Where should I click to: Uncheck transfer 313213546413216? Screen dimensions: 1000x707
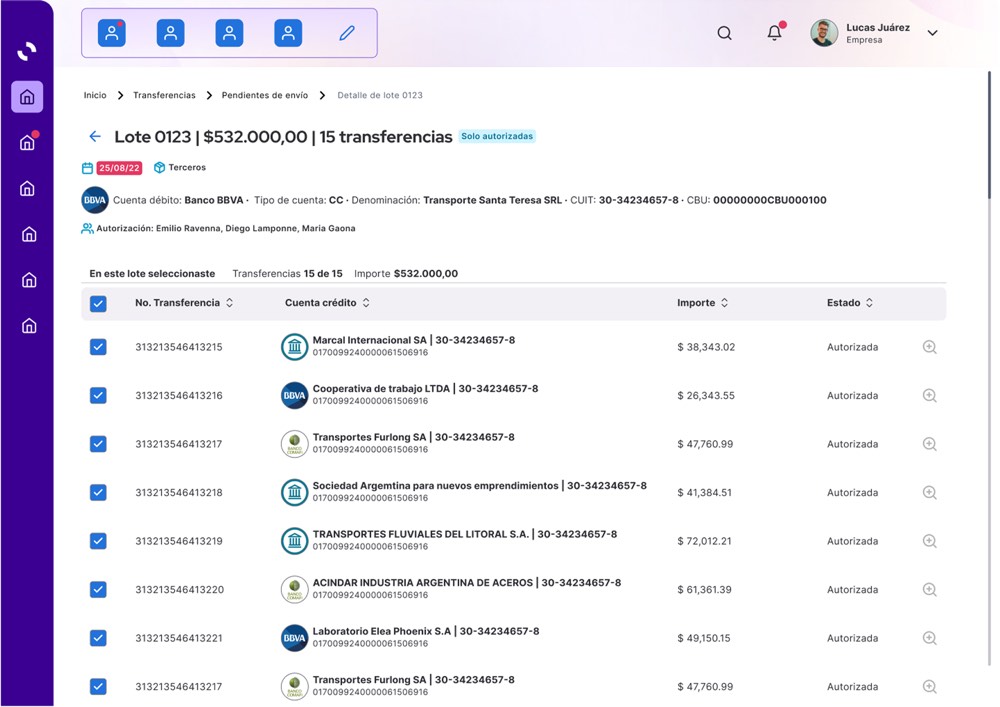tap(98, 395)
